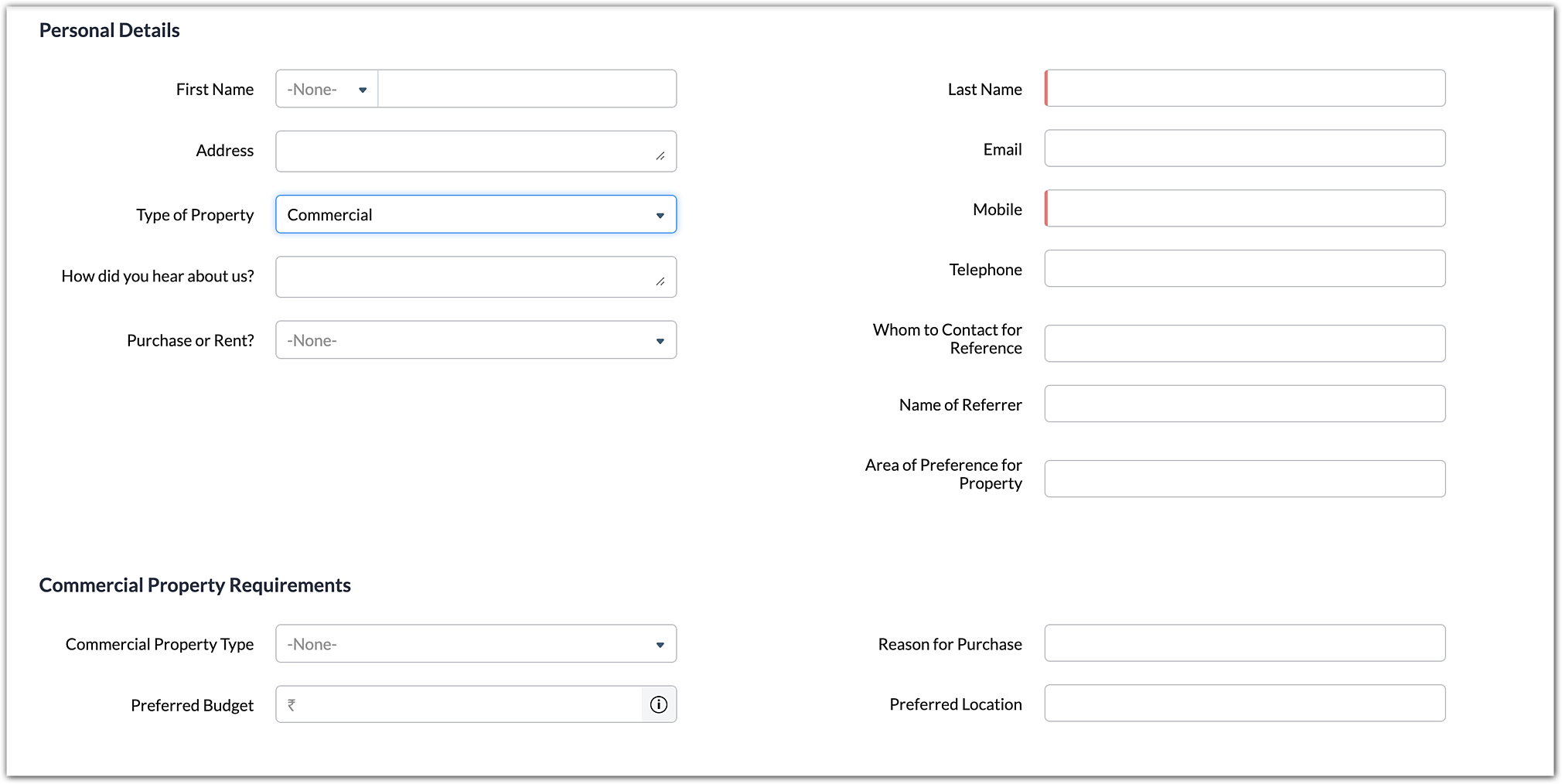
Task: Expand the Commercial Property Type dropdown
Action: [x=476, y=643]
